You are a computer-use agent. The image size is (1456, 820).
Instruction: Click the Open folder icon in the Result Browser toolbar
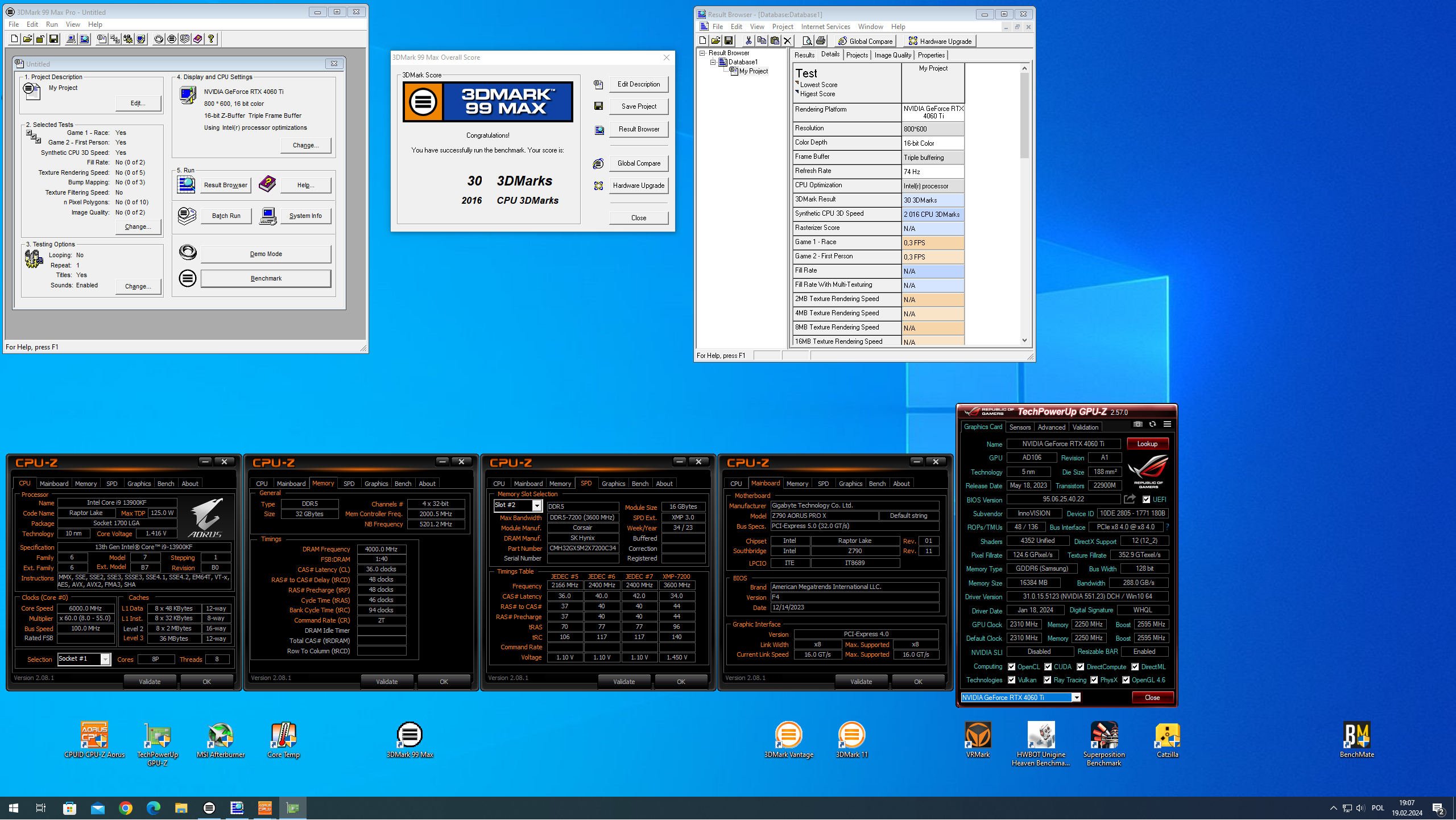715,40
